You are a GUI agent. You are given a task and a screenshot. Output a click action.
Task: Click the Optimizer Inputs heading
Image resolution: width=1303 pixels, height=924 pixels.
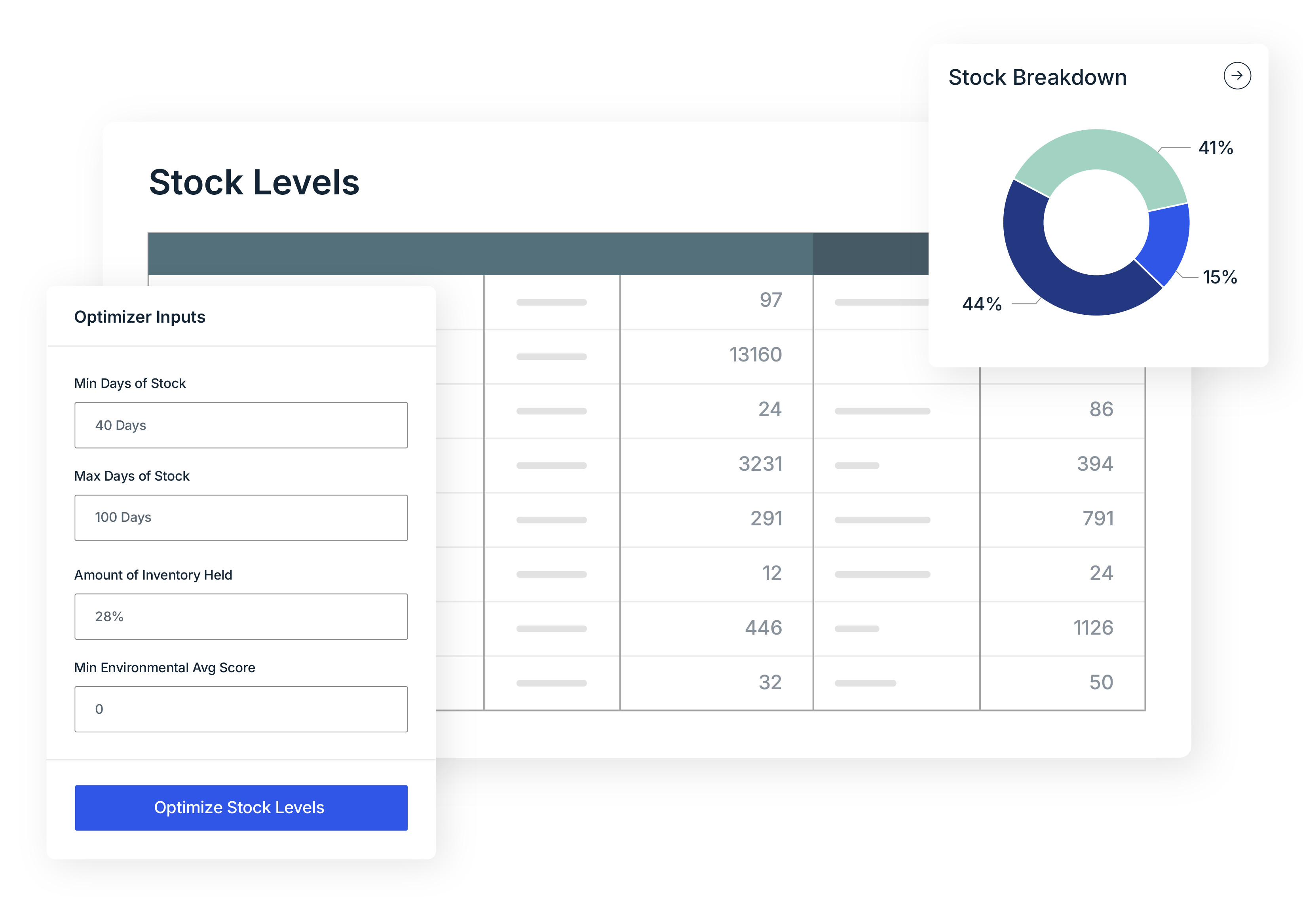[x=139, y=317]
